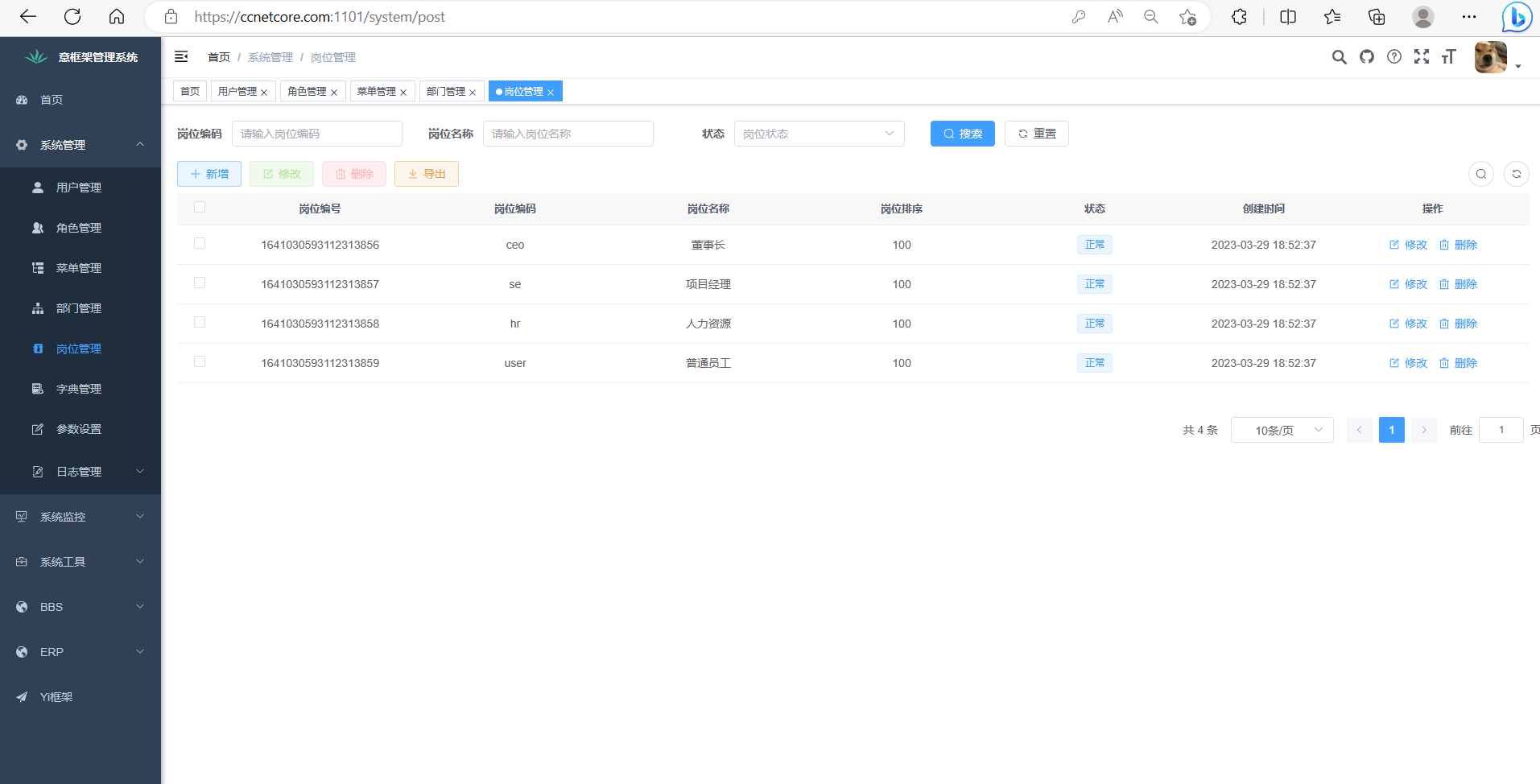Focus the 岗位编码 input field
Image resolution: width=1540 pixels, height=784 pixels.
pyautogui.click(x=316, y=134)
